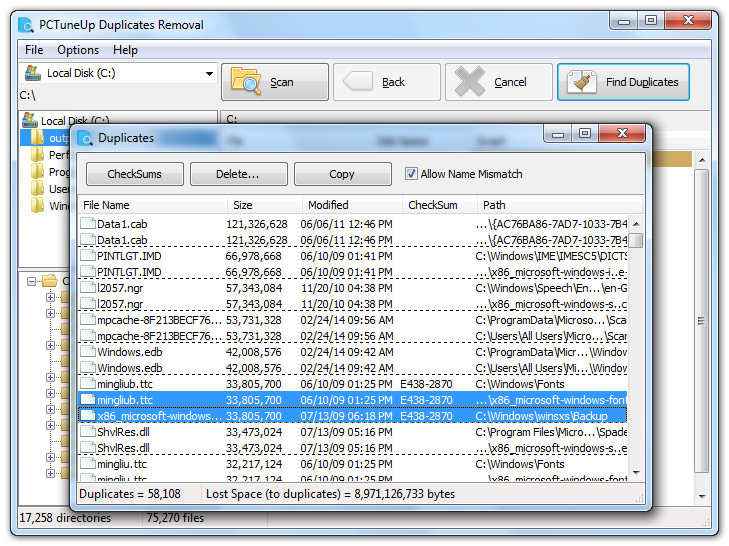Click the Cancel button in main window
Viewport: 729px width, 546px height.
[499, 82]
